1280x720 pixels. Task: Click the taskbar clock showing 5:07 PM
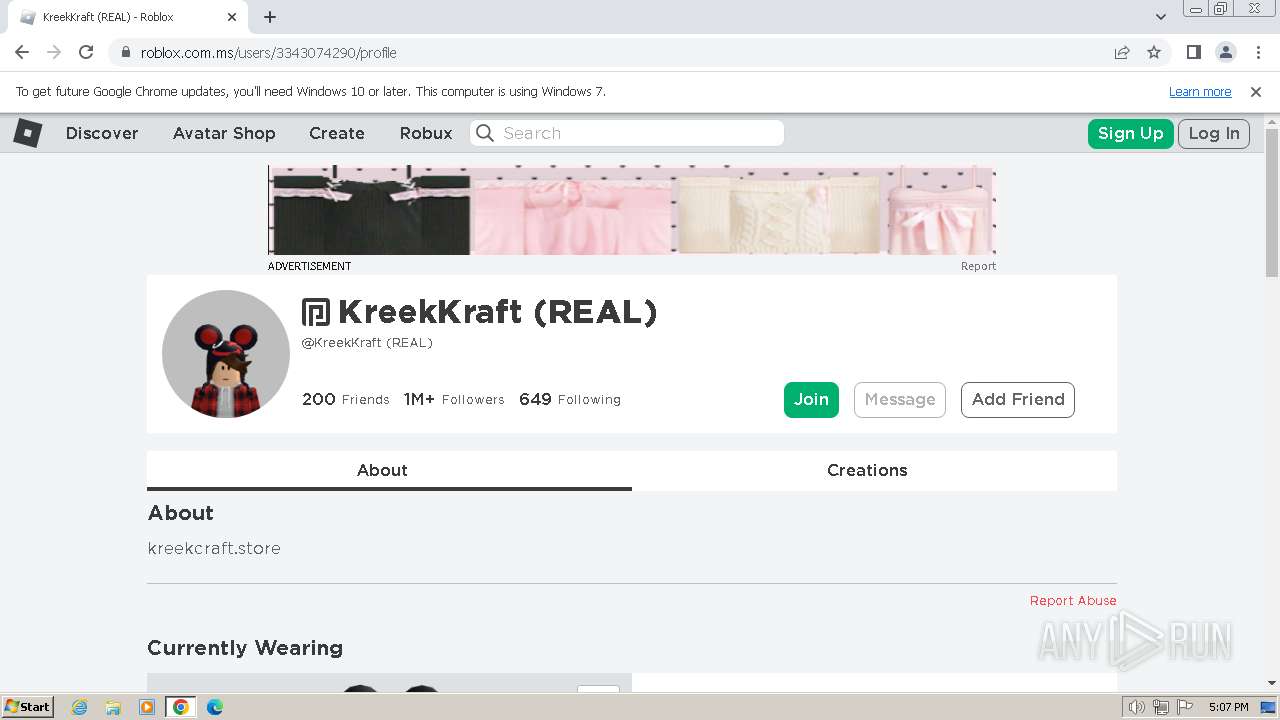1229,707
